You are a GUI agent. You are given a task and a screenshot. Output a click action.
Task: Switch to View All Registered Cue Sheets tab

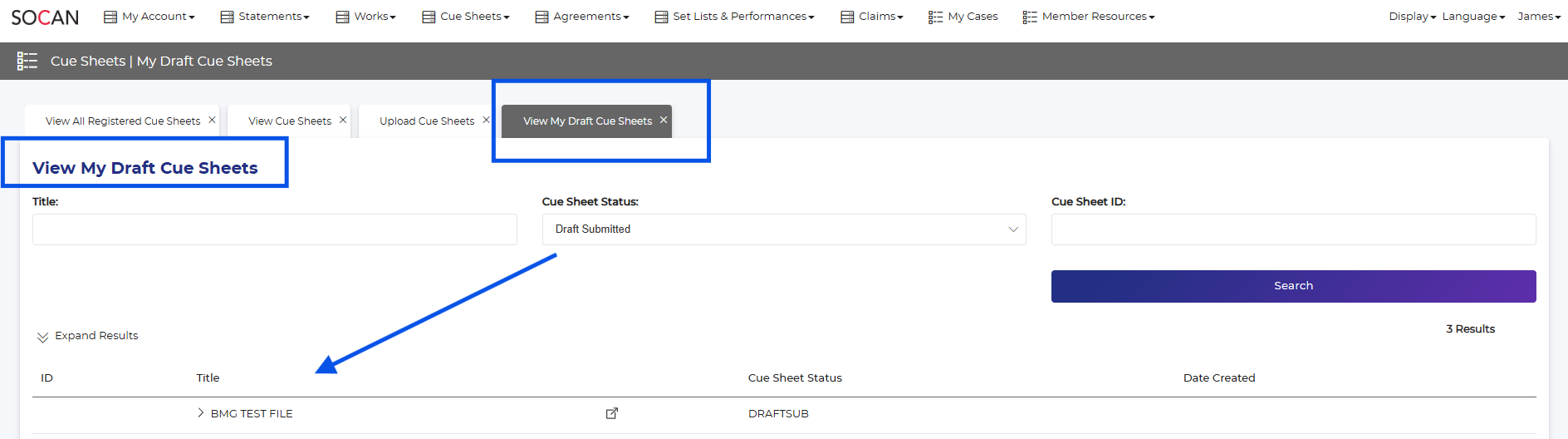(122, 121)
